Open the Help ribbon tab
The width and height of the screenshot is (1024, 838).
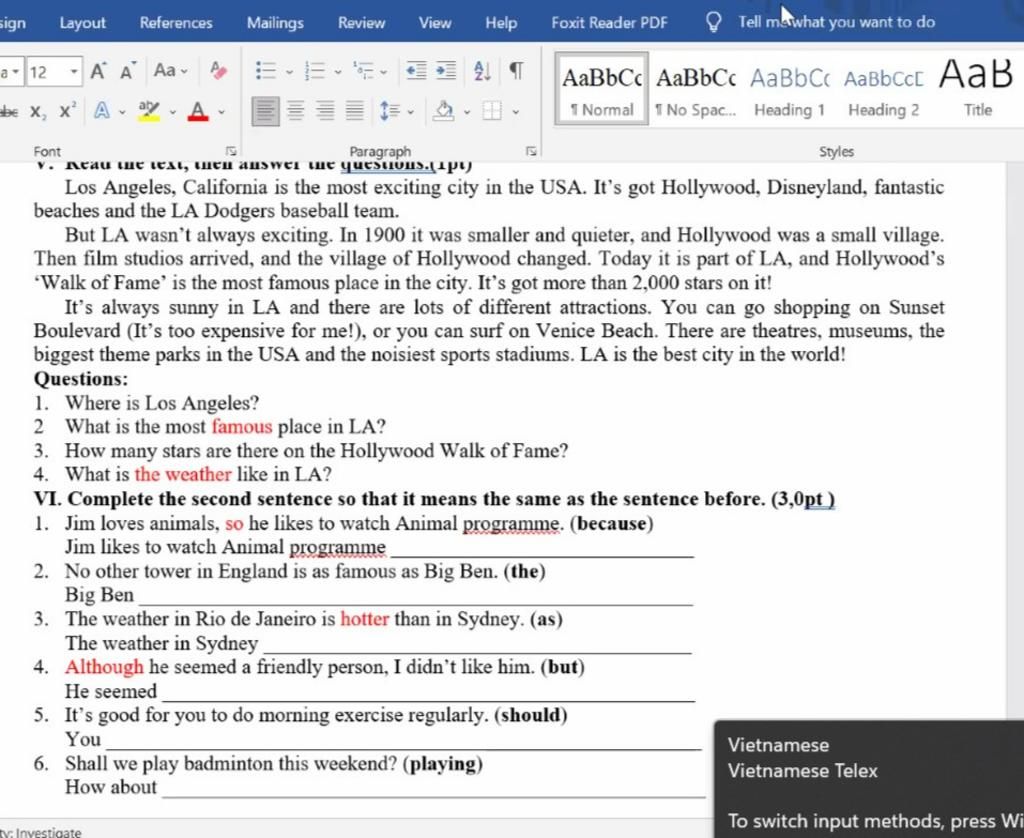click(x=501, y=23)
